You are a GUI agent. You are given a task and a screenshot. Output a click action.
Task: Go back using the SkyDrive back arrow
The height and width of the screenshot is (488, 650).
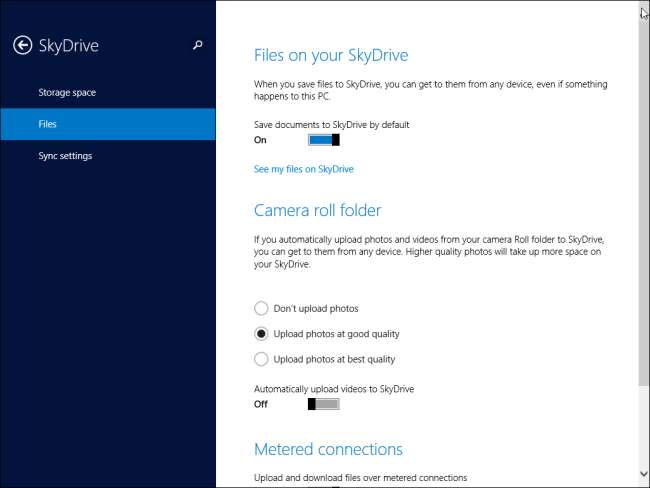22,45
